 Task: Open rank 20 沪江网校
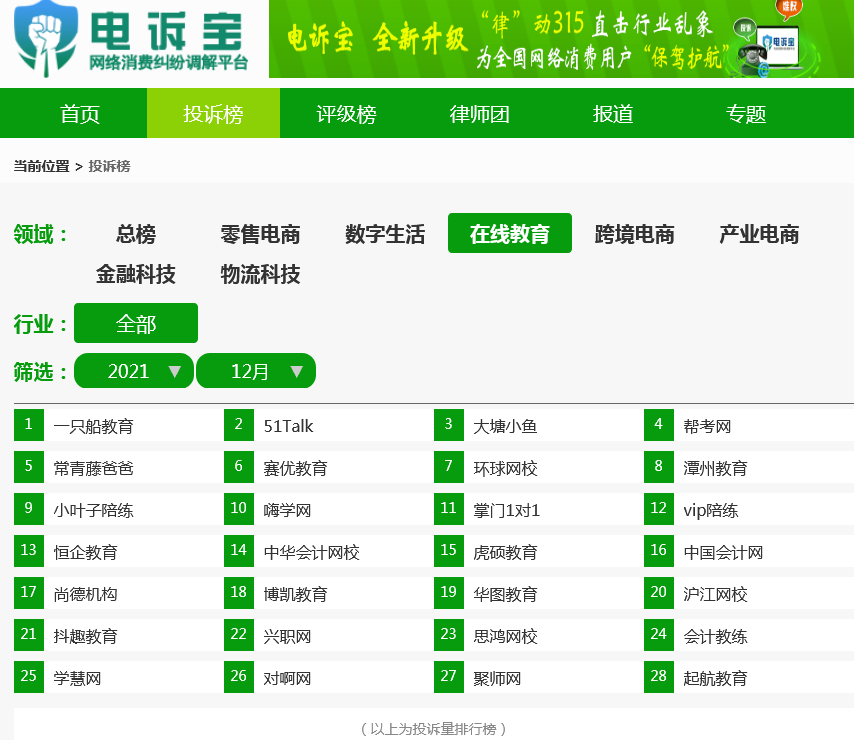[715, 594]
